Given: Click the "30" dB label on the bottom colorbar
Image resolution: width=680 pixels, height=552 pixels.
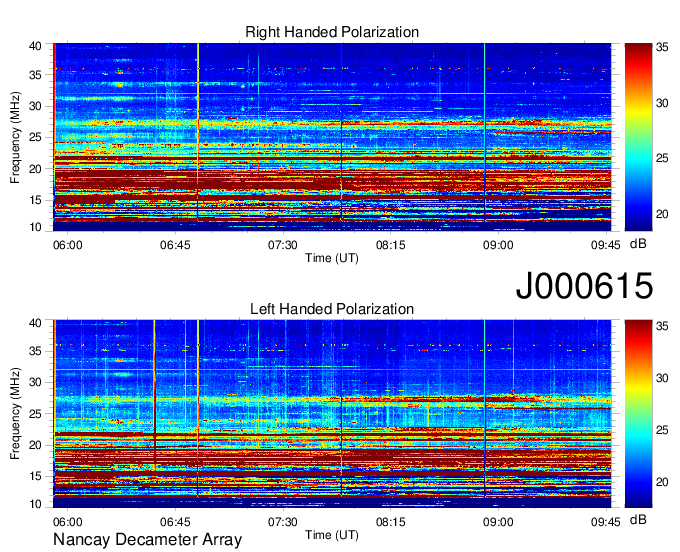Looking at the screenshot, I should click(x=662, y=378).
